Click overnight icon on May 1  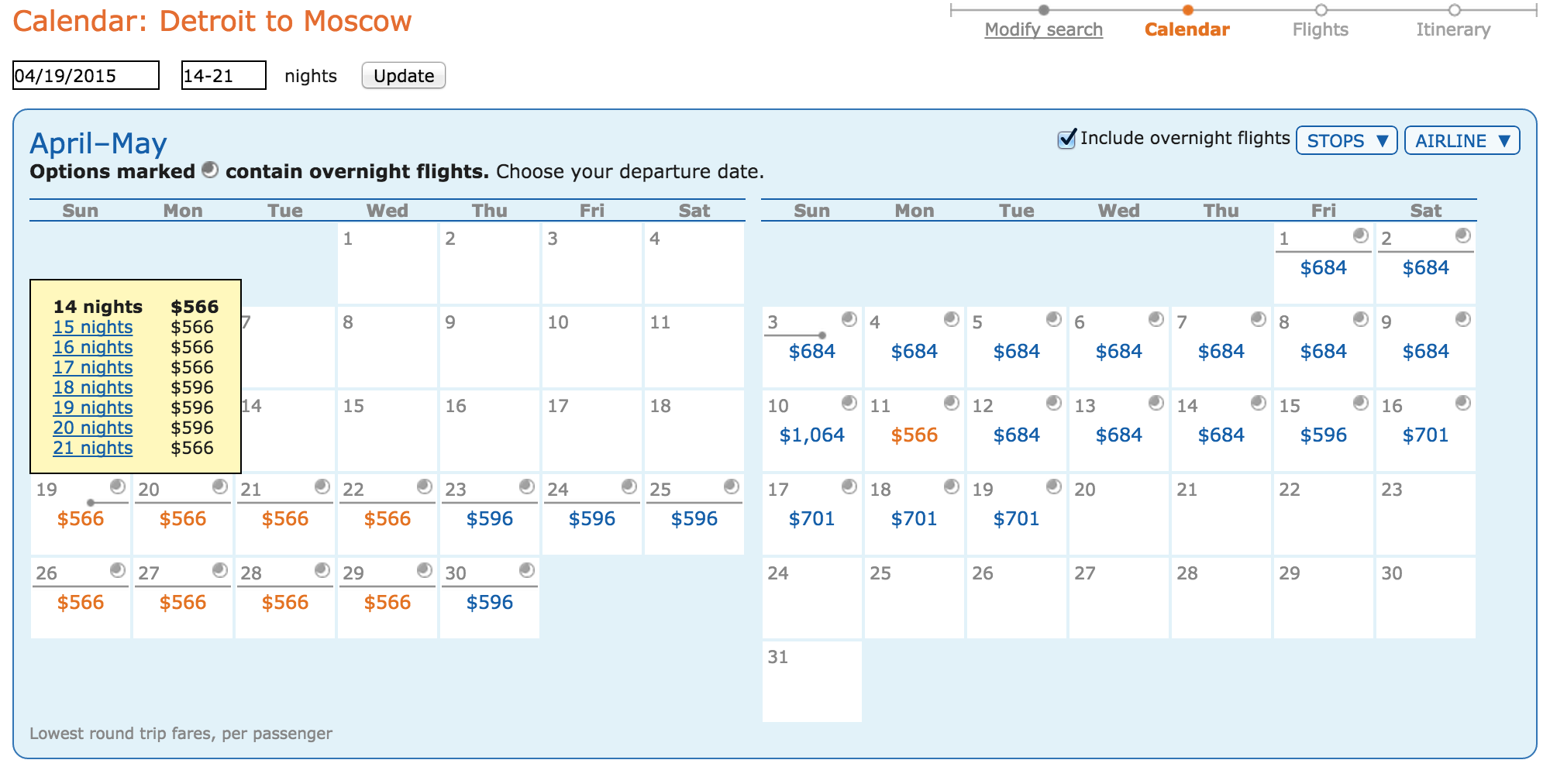pyautogui.click(x=1361, y=236)
